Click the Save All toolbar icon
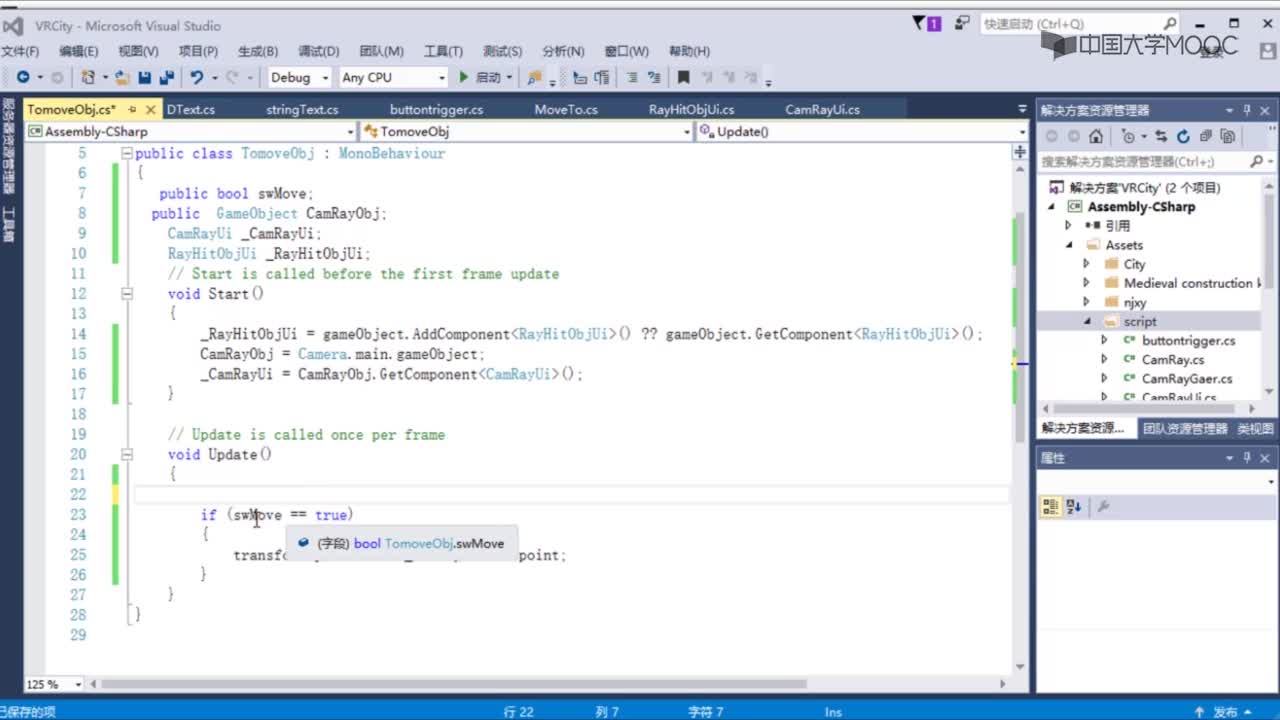This screenshot has width=1280, height=720. click(x=166, y=77)
